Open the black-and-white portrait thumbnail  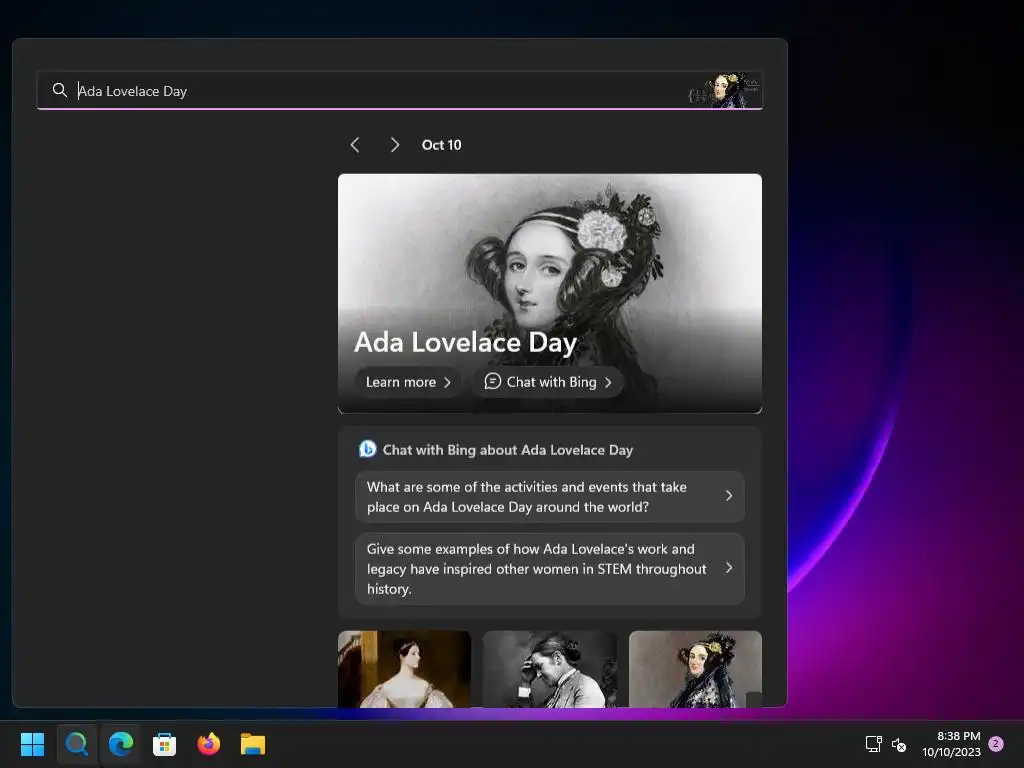pyautogui.click(x=549, y=669)
